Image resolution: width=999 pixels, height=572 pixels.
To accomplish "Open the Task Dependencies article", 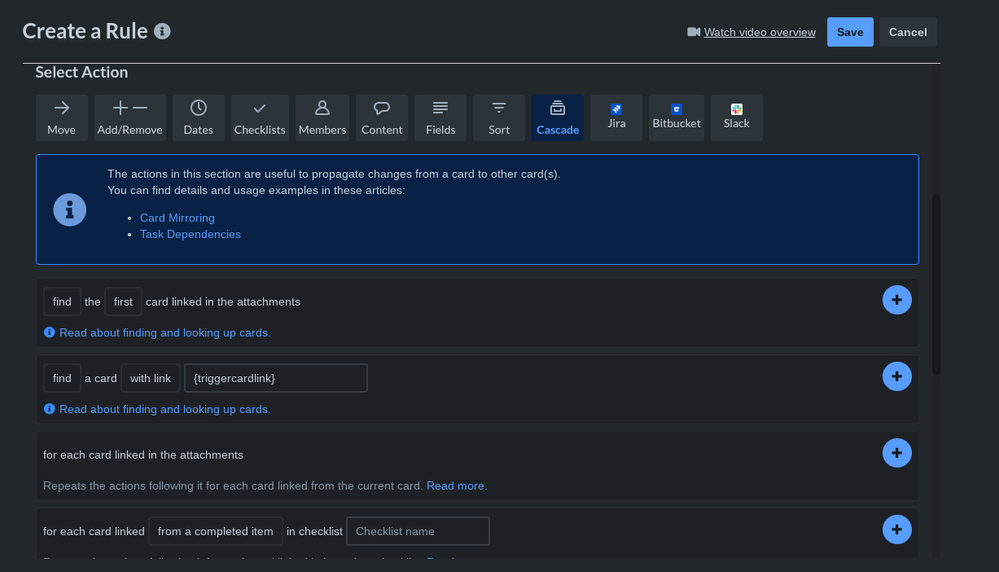I will pos(190,234).
